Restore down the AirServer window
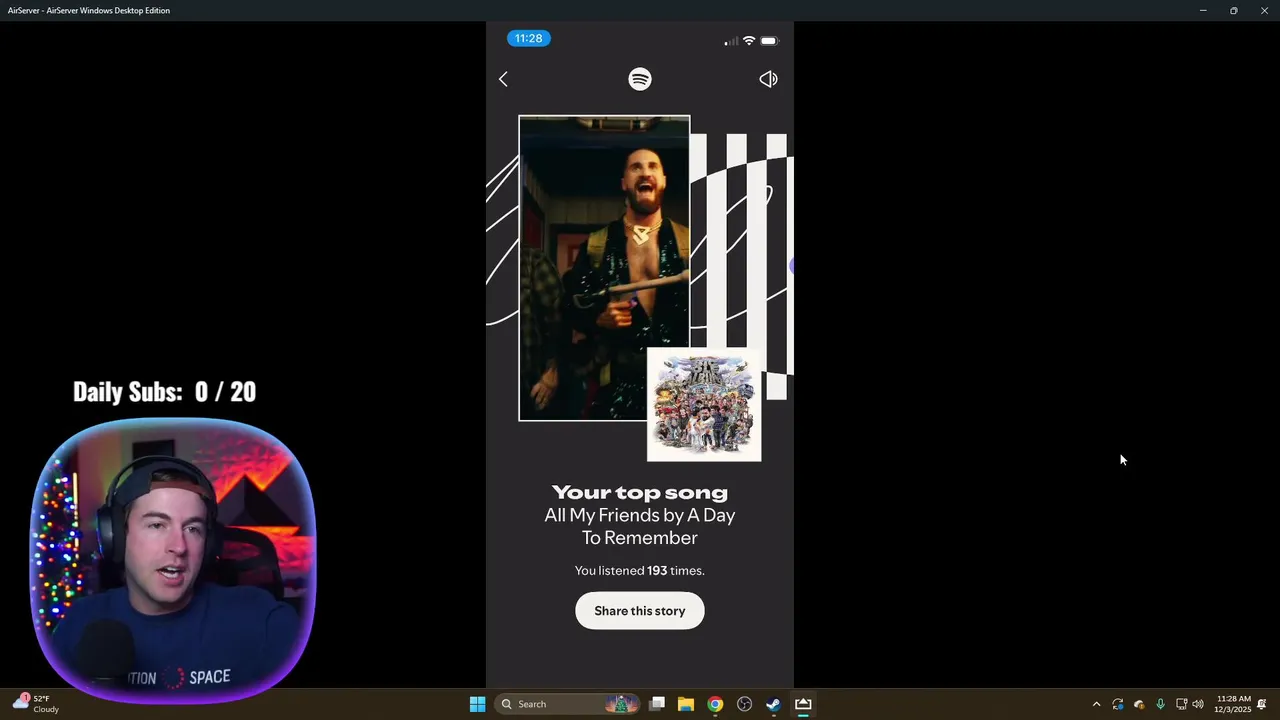Viewport: 1280px width, 720px height. (x=1234, y=10)
